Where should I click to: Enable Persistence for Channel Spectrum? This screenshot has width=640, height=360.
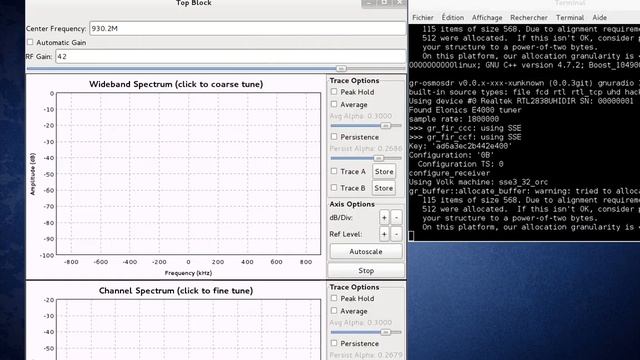tap(334, 343)
